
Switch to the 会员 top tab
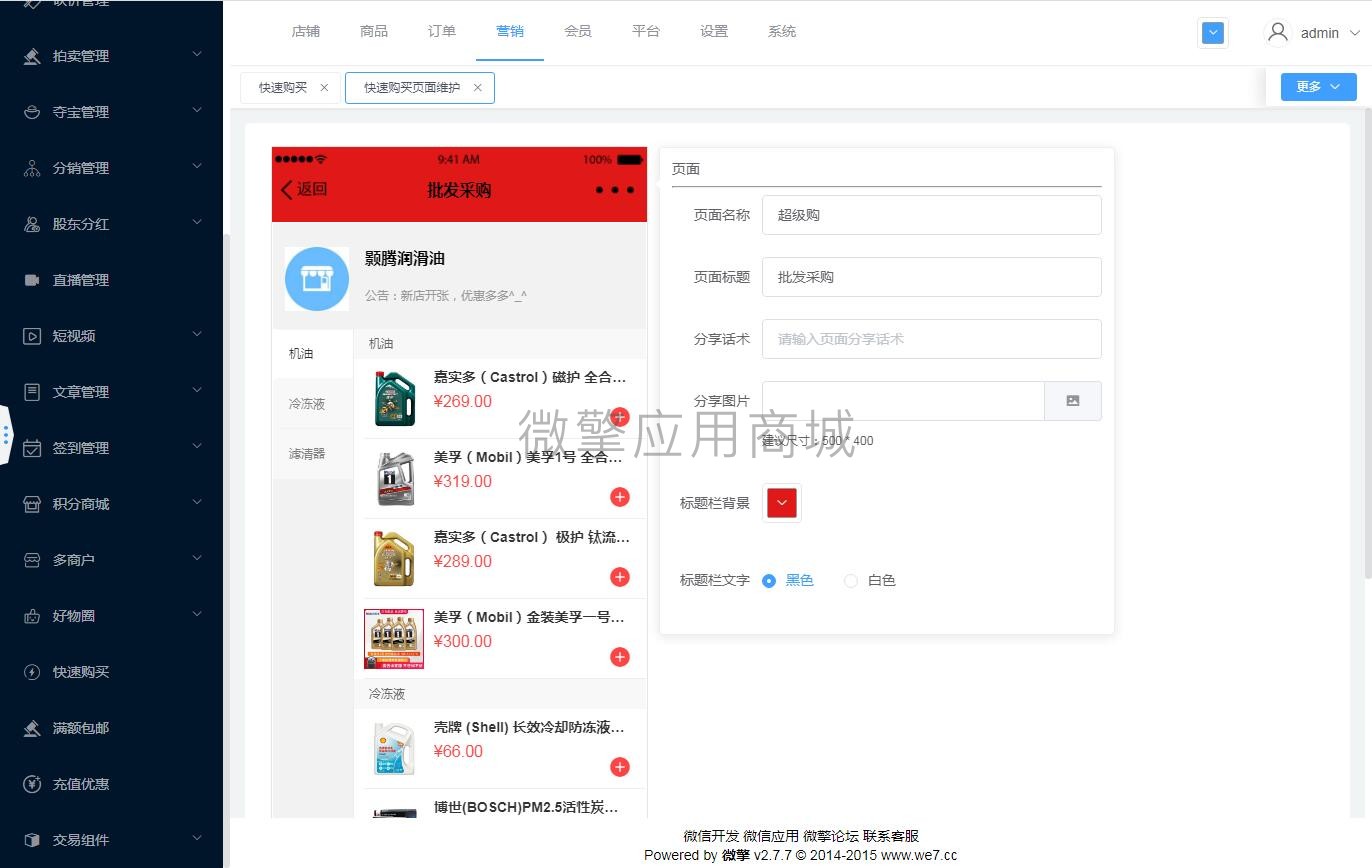578,32
